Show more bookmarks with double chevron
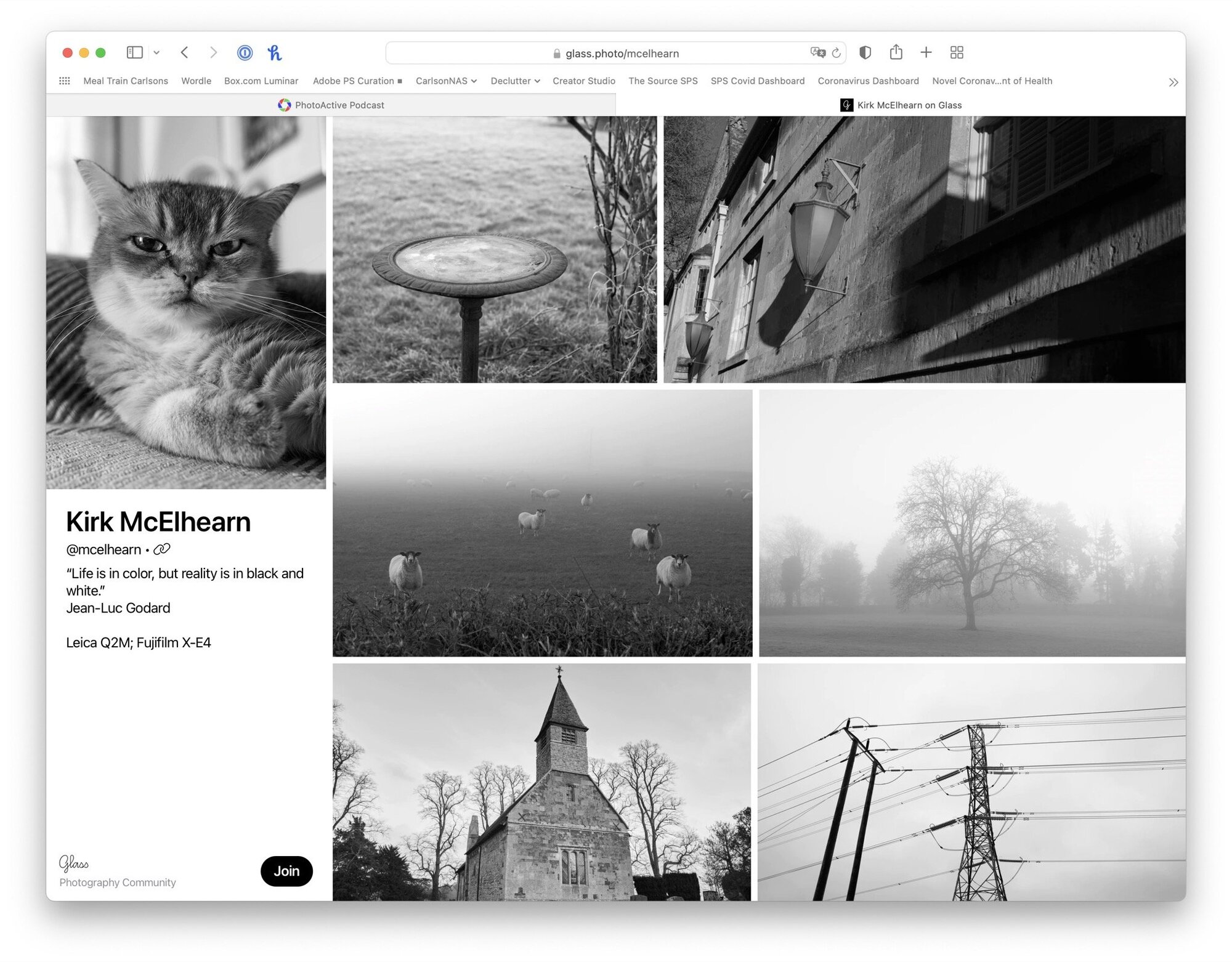 pyautogui.click(x=1173, y=82)
